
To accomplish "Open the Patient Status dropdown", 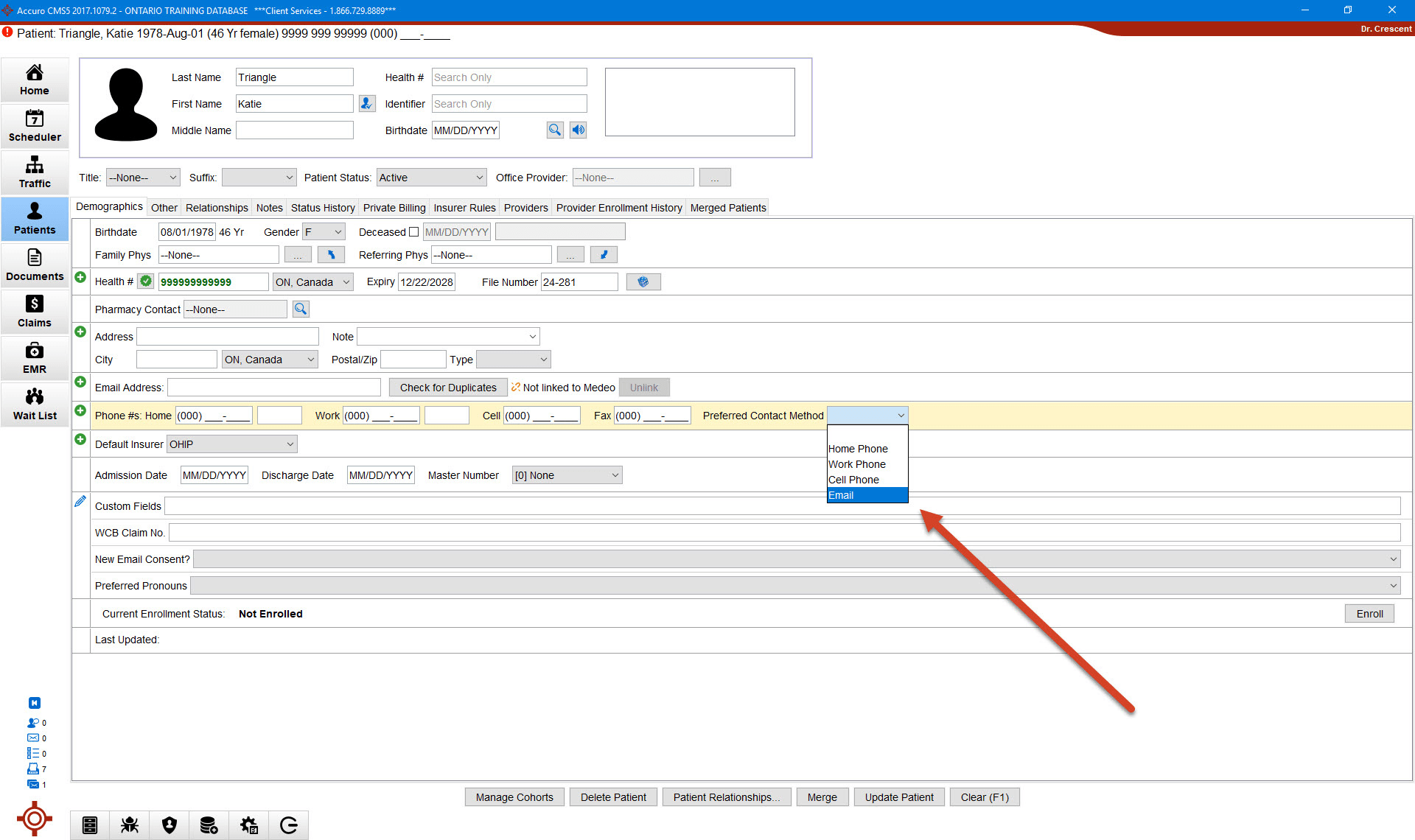I will click(x=431, y=178).
